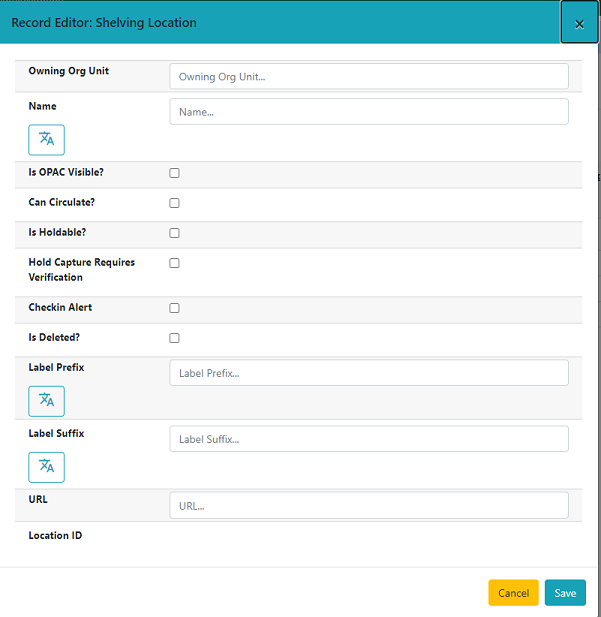This screenshot has height=617, width=601.
Task: Focus the Label Prefix input field
Action: pyautogui.click(x=368, y=373)
